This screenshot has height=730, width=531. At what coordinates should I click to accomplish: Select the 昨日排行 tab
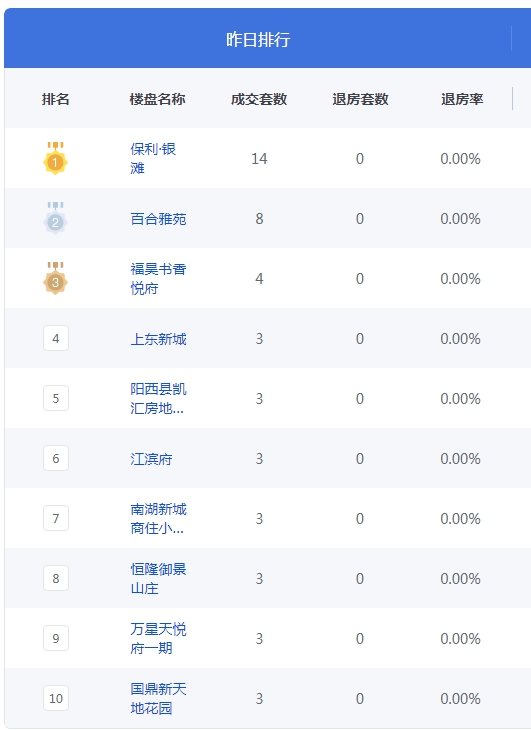(x=258, y=39)
